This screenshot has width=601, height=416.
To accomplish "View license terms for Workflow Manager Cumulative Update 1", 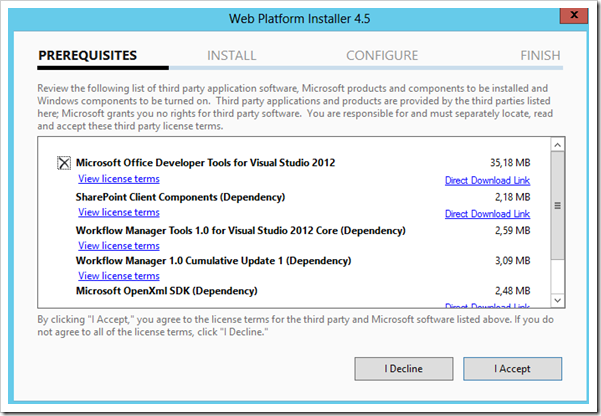I will pos(118,276).
